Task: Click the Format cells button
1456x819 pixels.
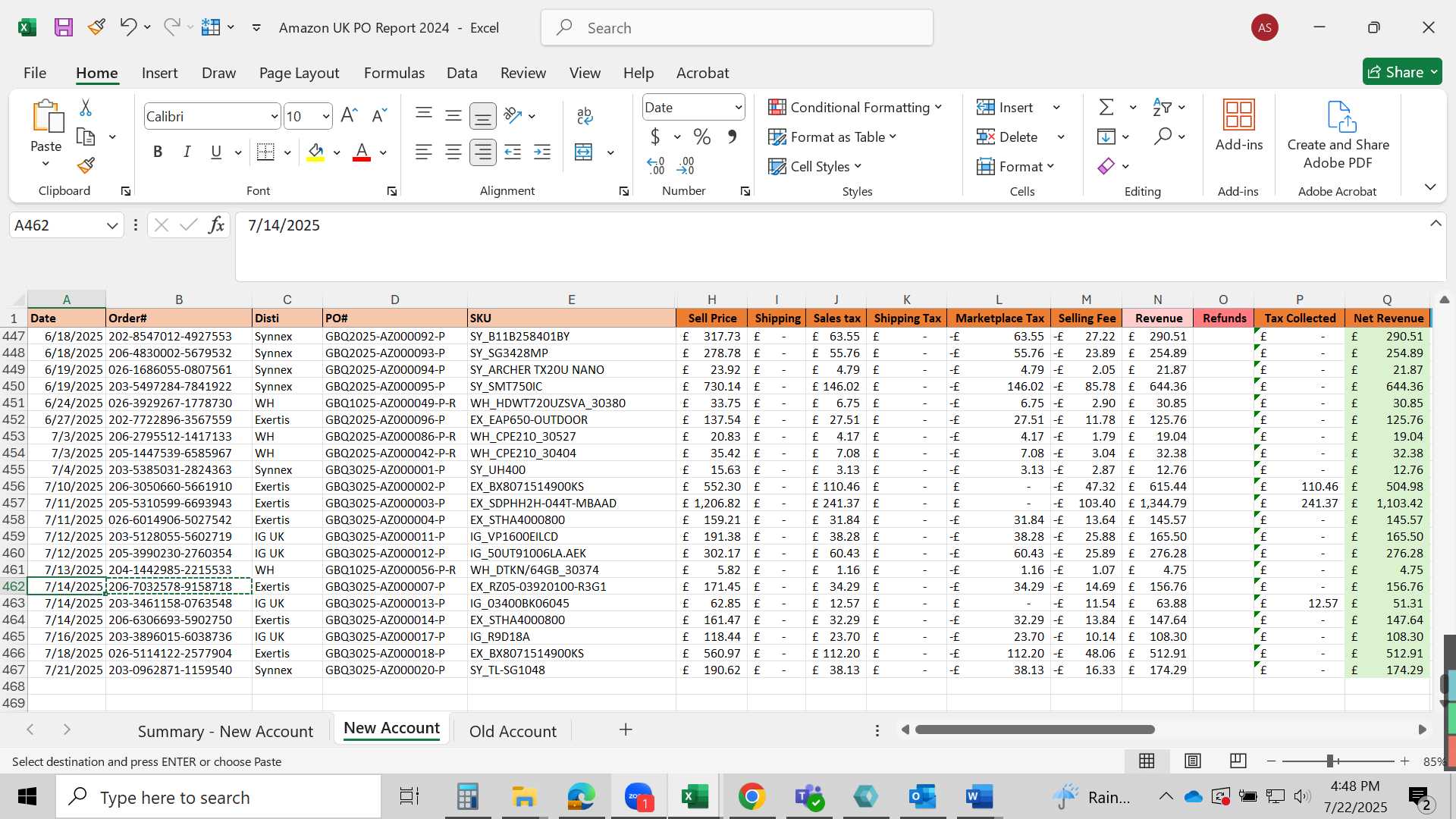Action: 1015,166
